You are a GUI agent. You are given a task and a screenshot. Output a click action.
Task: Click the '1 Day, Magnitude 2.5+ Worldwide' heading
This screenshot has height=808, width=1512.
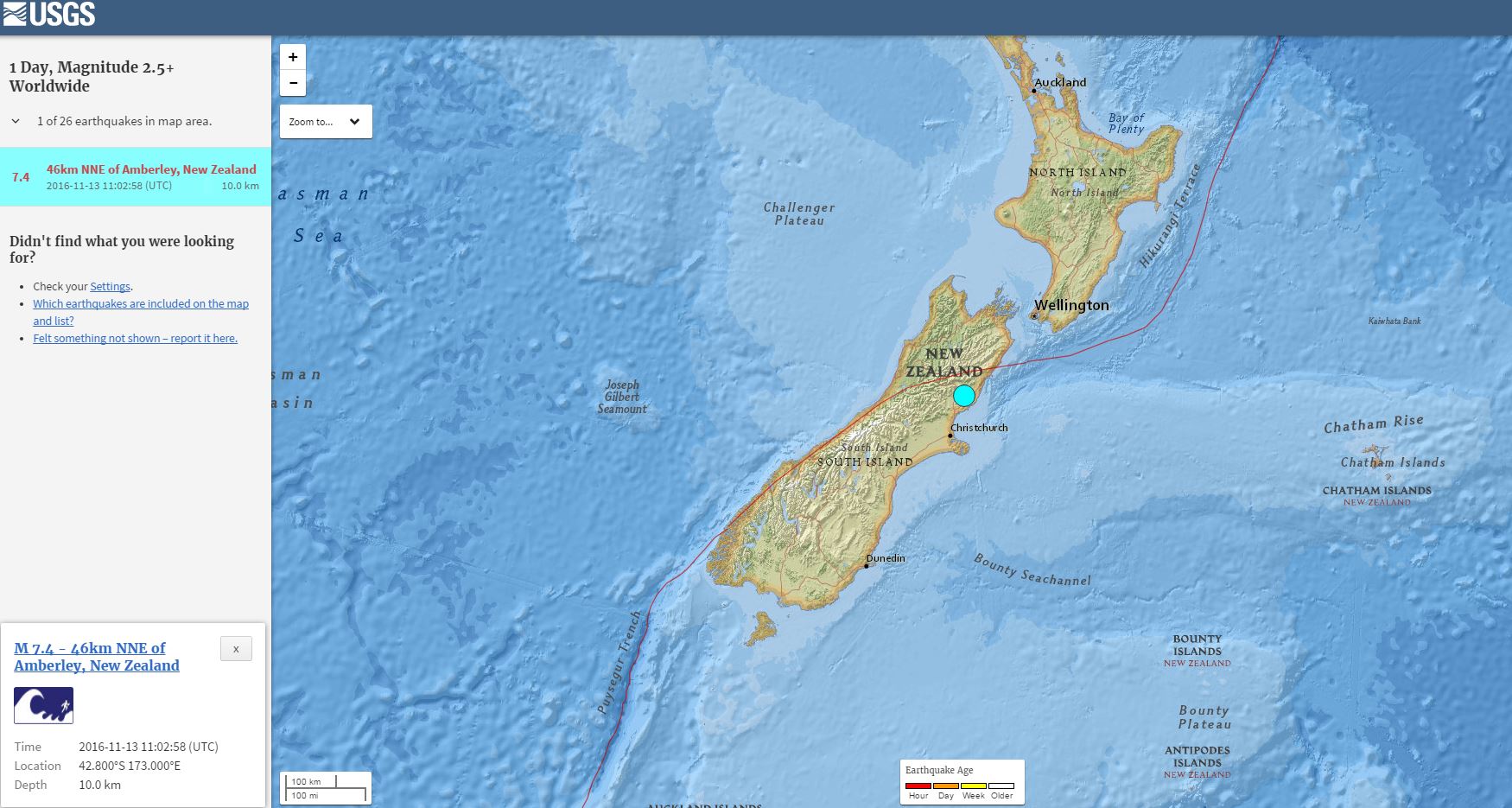coord(92,76)
